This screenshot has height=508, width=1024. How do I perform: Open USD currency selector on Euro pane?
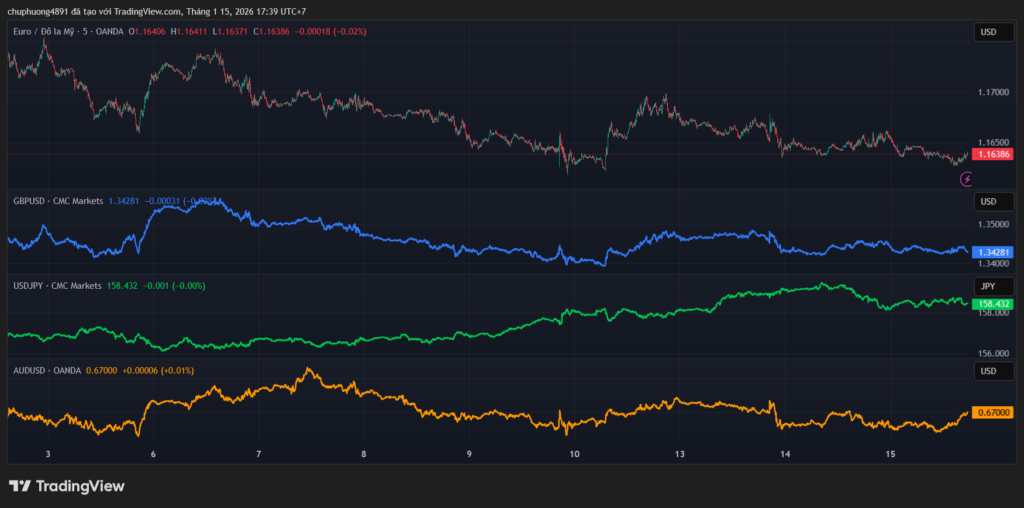[988, 32]
